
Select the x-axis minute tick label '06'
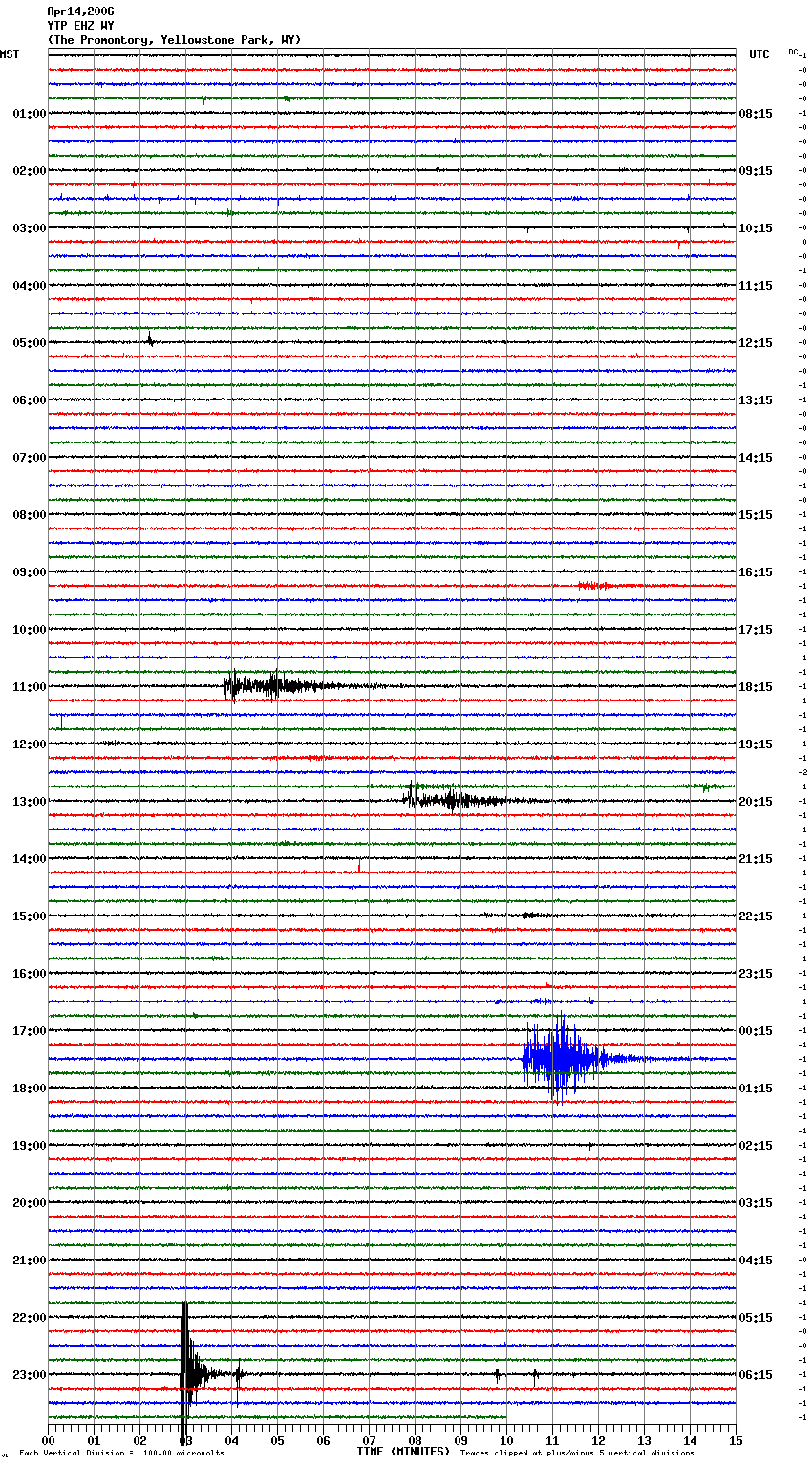click(x=323, y=1440)
